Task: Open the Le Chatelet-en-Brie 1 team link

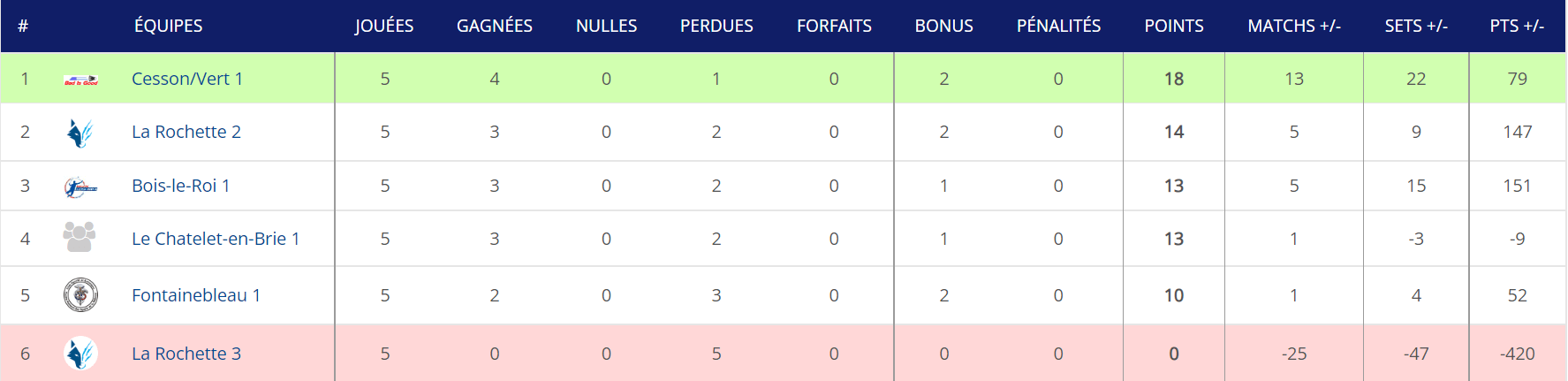Action: coord(216,239)
